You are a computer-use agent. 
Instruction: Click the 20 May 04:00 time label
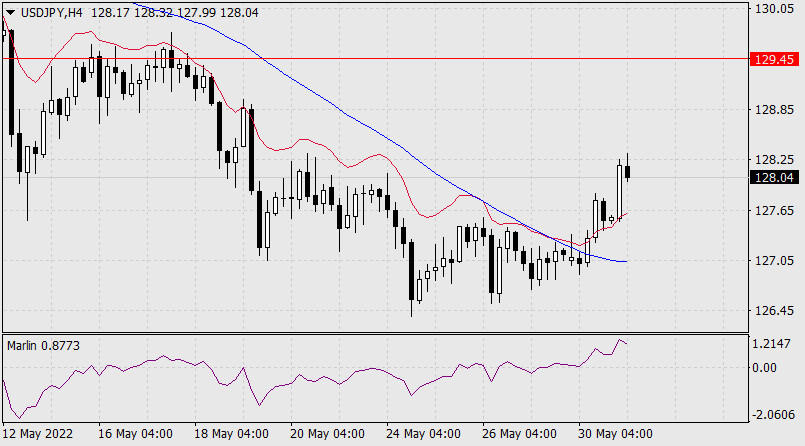pos(327,434)
